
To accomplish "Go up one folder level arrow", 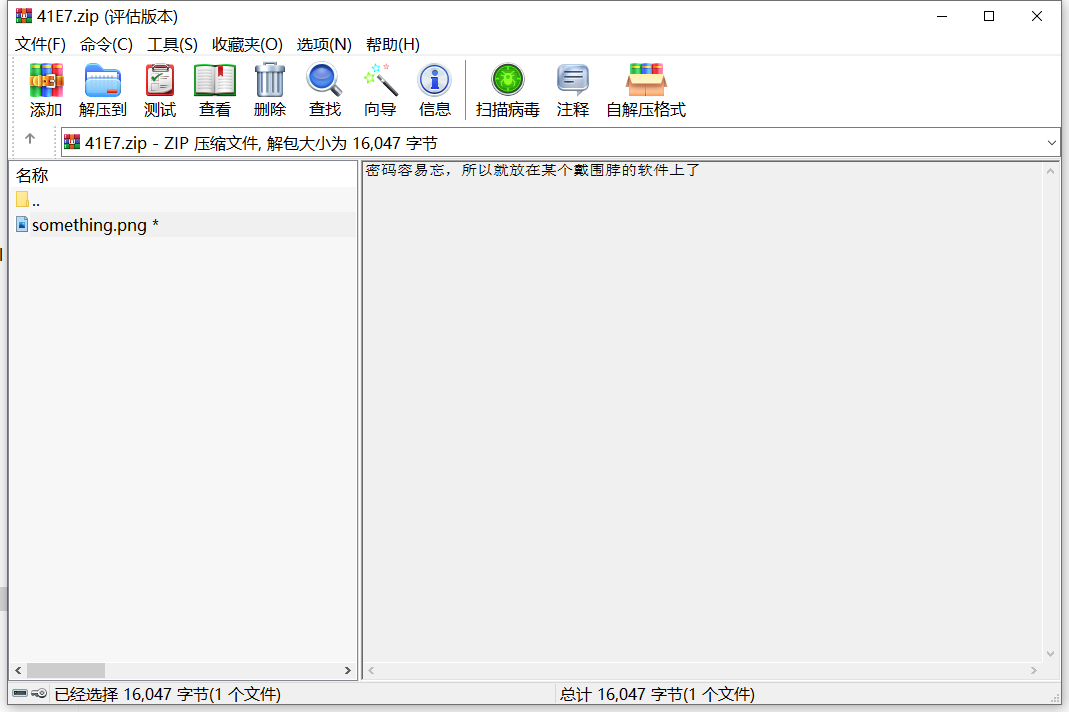I will [30, 139].
